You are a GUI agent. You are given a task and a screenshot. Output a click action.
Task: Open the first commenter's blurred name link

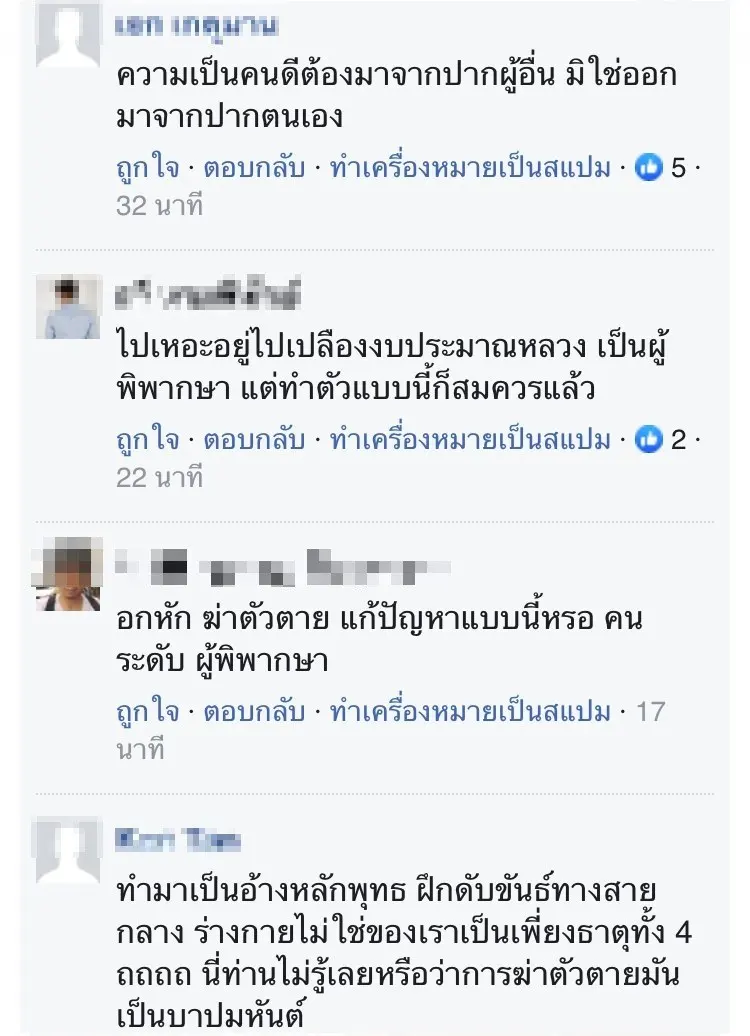[196, 26]
